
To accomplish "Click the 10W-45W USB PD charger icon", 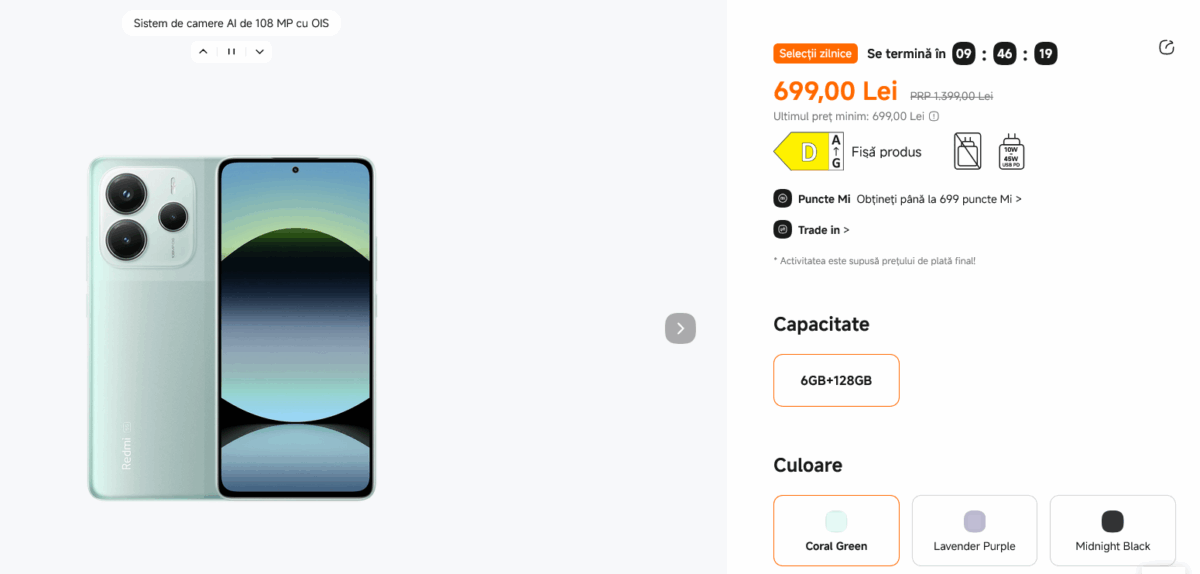I will pos(1011,151).
